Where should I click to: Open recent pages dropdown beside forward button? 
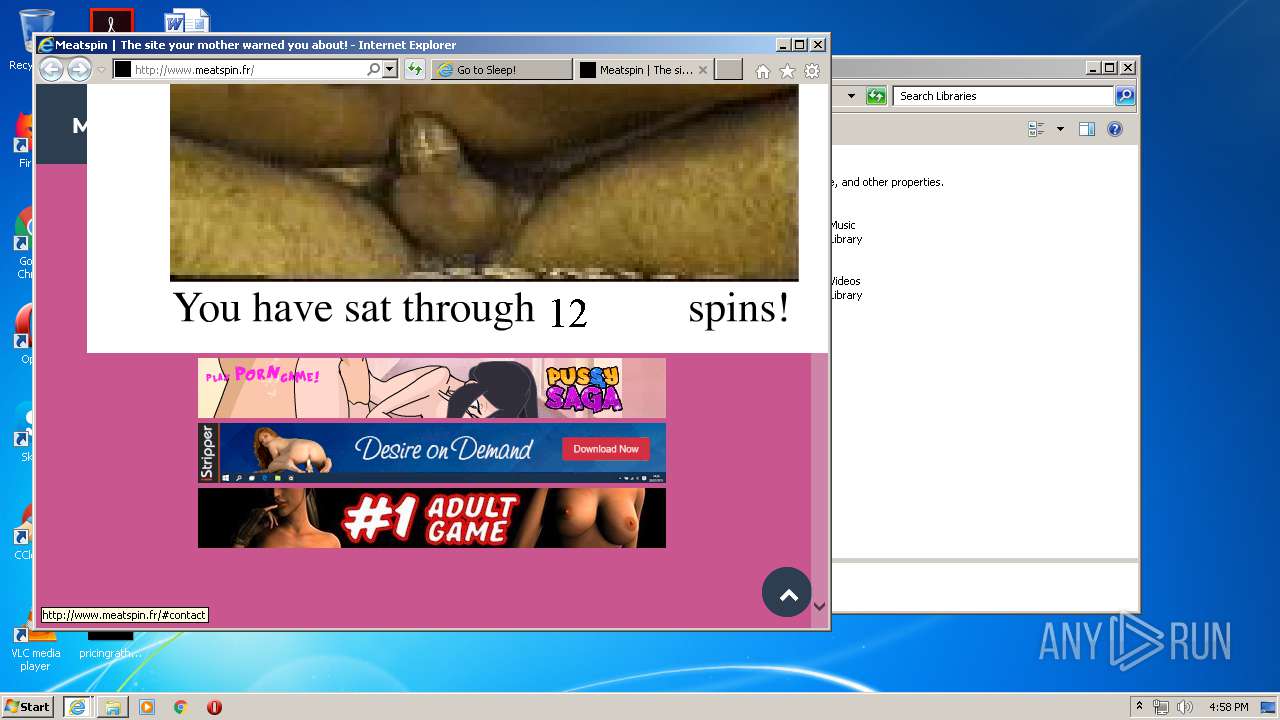(x=101, y=70)
